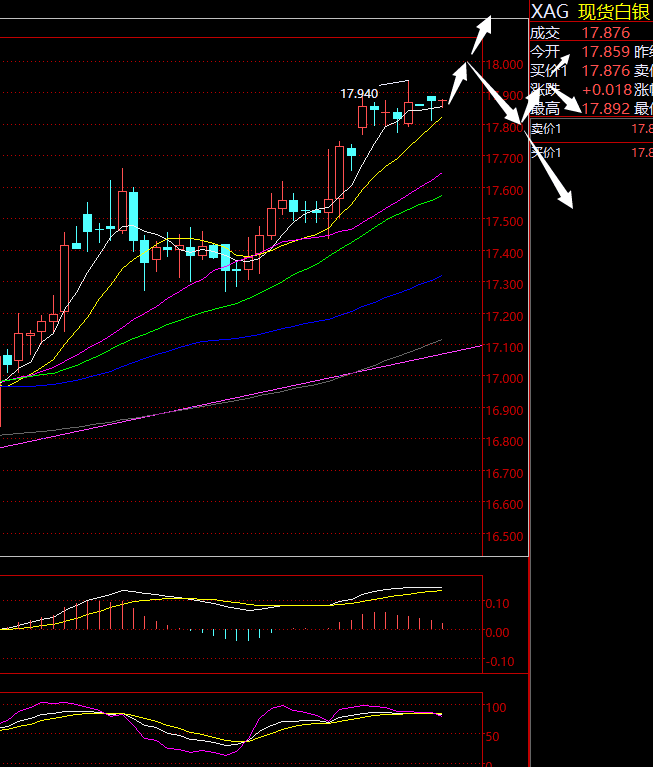The width and height of the screenshot is (653, 767).
Task: Click the 16.900 price axis label
Action: tap(504, 410)
